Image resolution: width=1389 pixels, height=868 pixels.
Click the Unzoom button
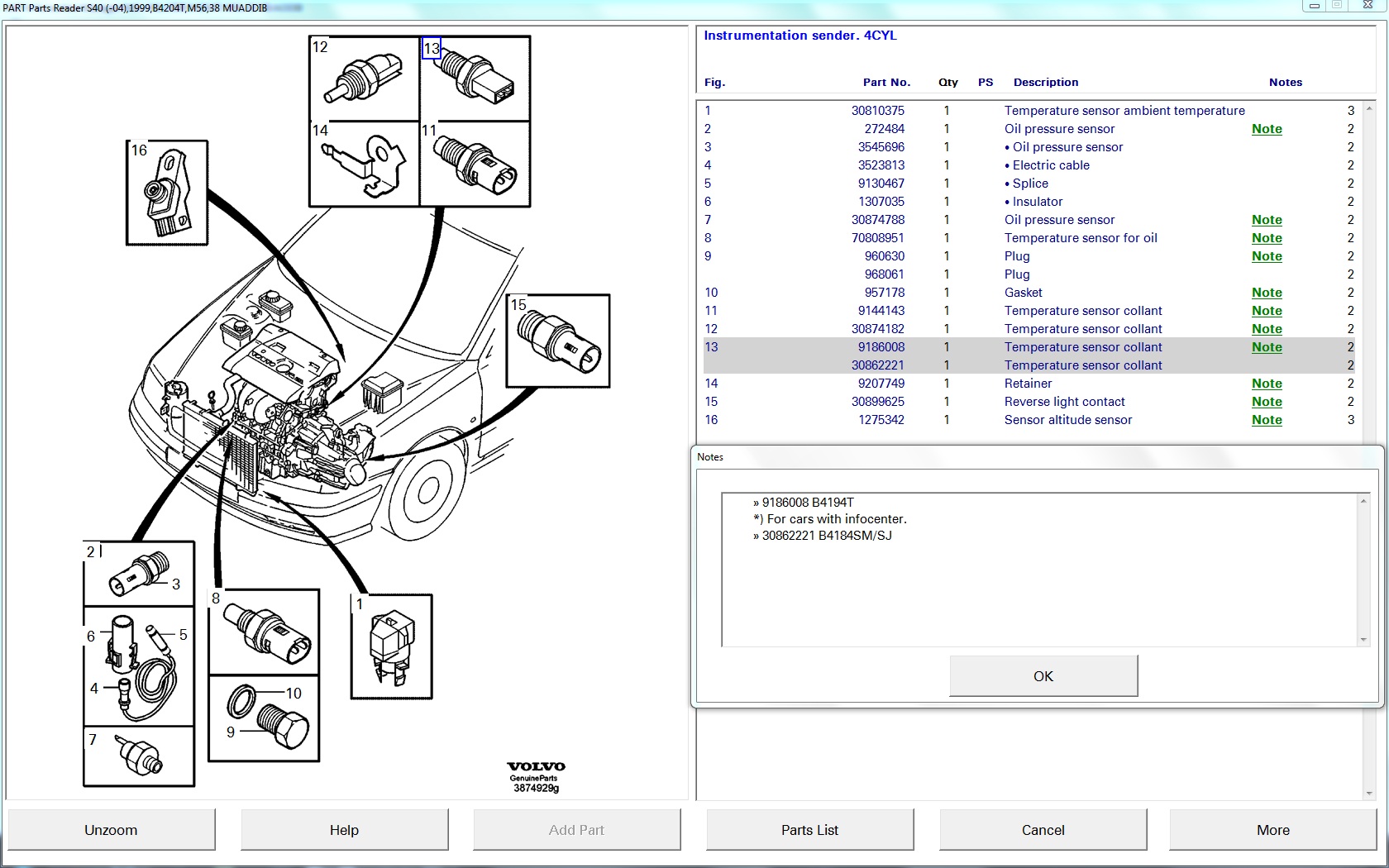pyautogui.click(x=111, y=829)
